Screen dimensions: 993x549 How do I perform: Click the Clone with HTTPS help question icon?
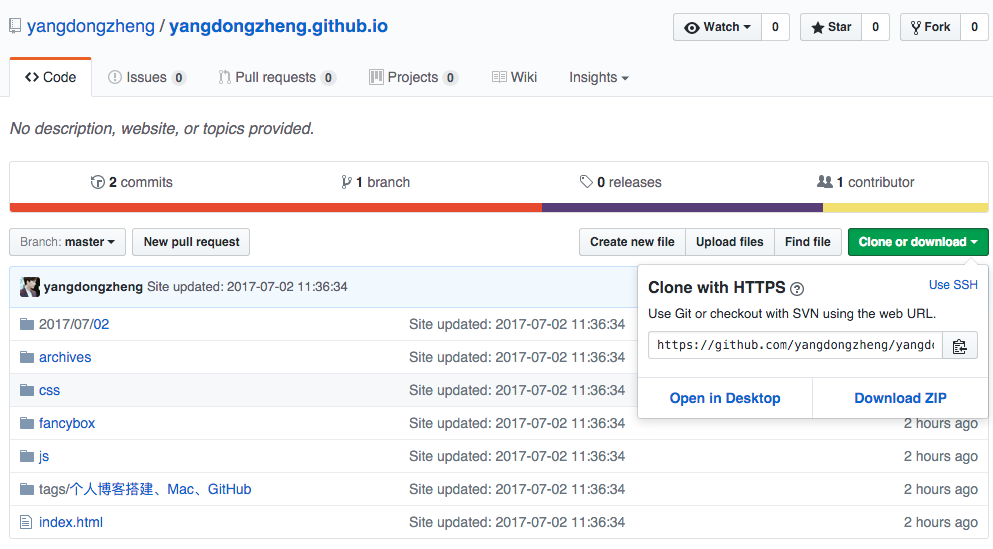[797, 289]
